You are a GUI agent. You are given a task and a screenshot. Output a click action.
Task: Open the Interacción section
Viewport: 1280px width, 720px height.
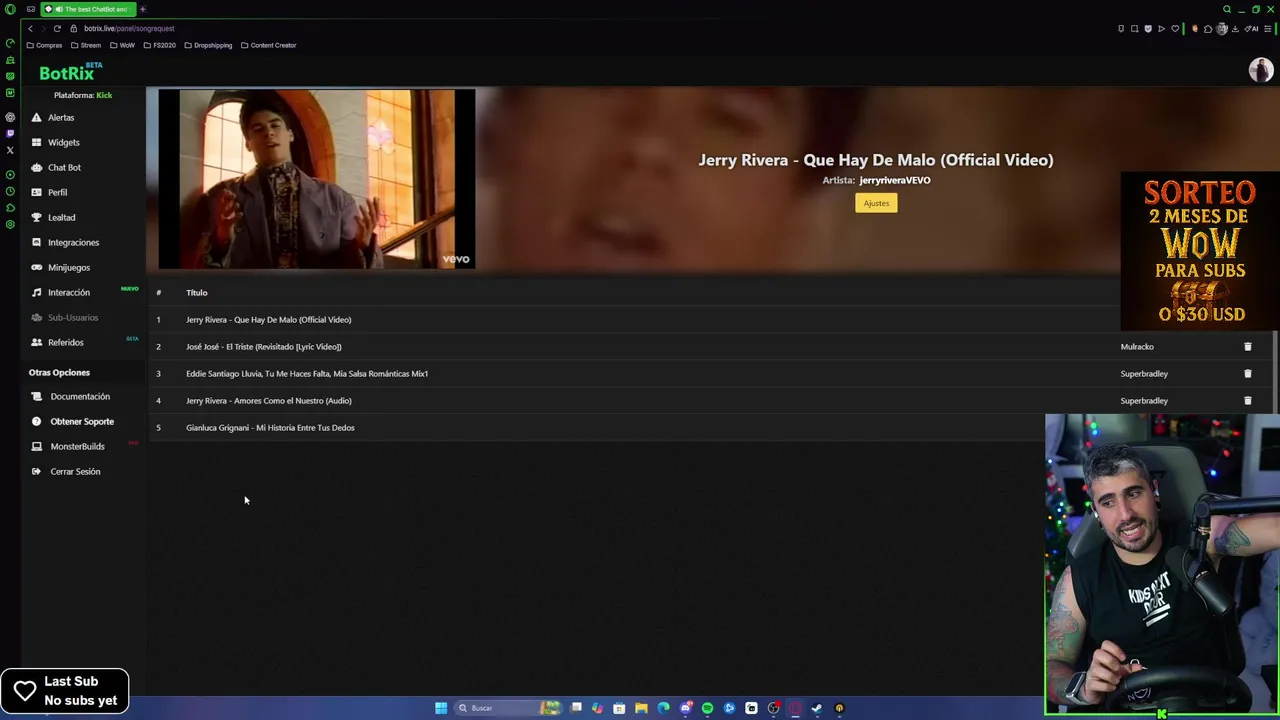coord(68,292)
